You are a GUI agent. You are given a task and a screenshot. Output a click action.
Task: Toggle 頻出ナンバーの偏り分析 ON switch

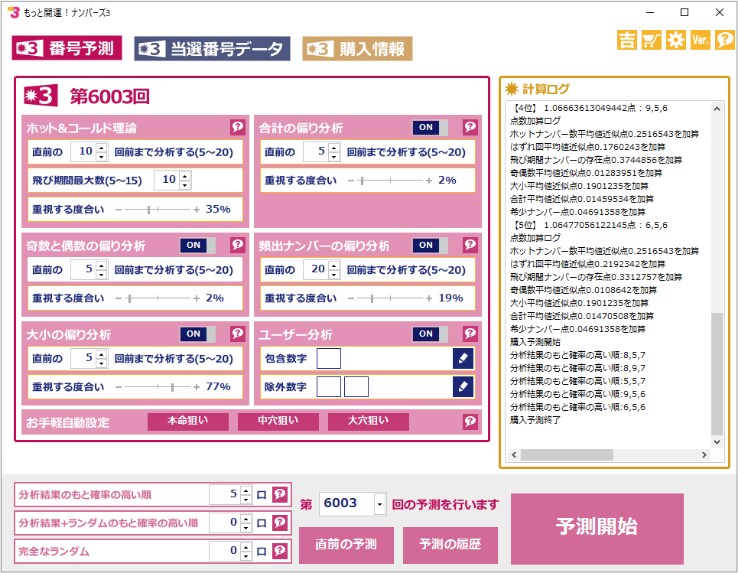point(430,245)
